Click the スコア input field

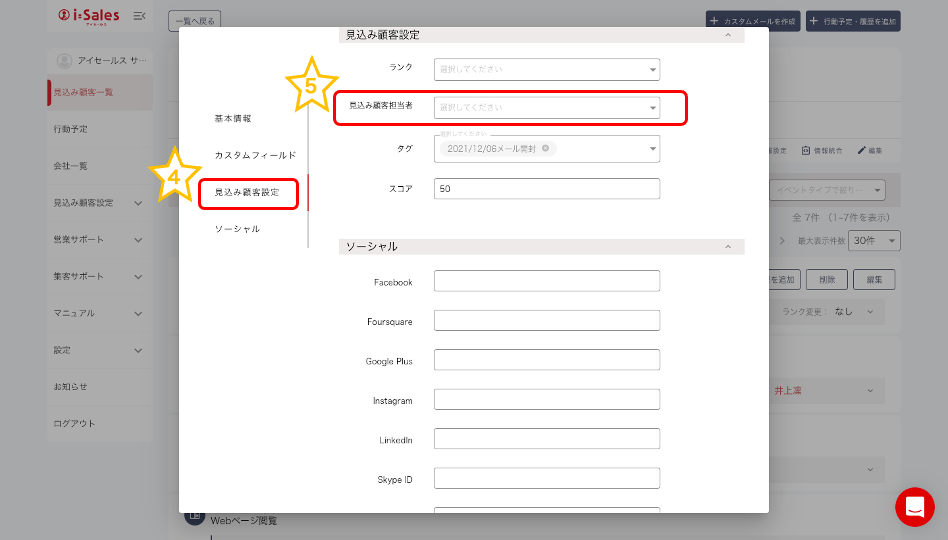(546, 189)
